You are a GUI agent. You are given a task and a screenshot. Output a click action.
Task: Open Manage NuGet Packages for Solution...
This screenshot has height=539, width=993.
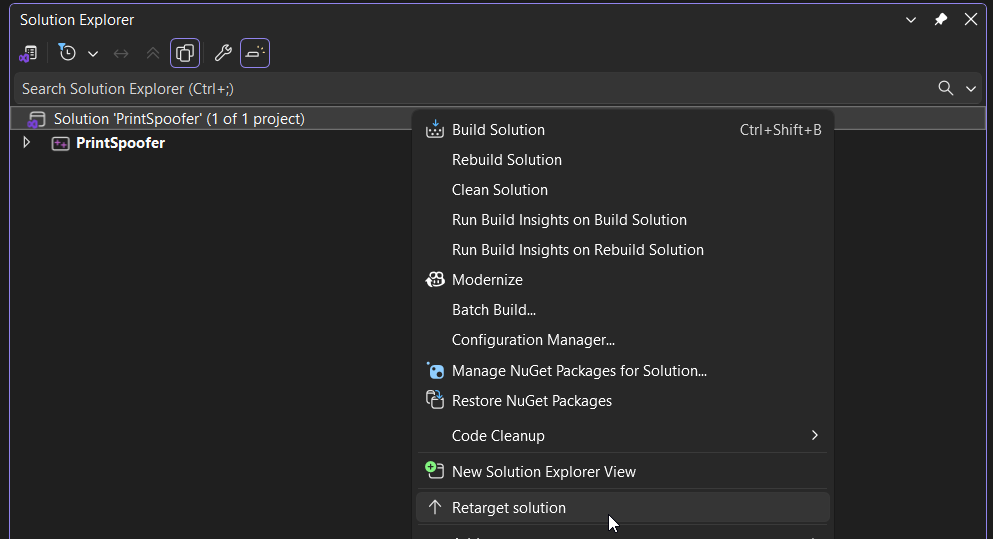point(623,371)
